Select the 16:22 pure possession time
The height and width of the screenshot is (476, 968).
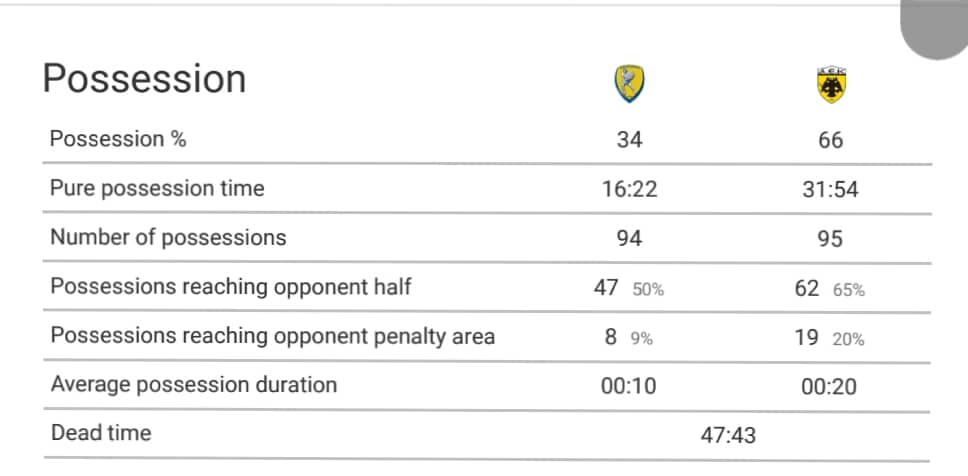(629, 189)
